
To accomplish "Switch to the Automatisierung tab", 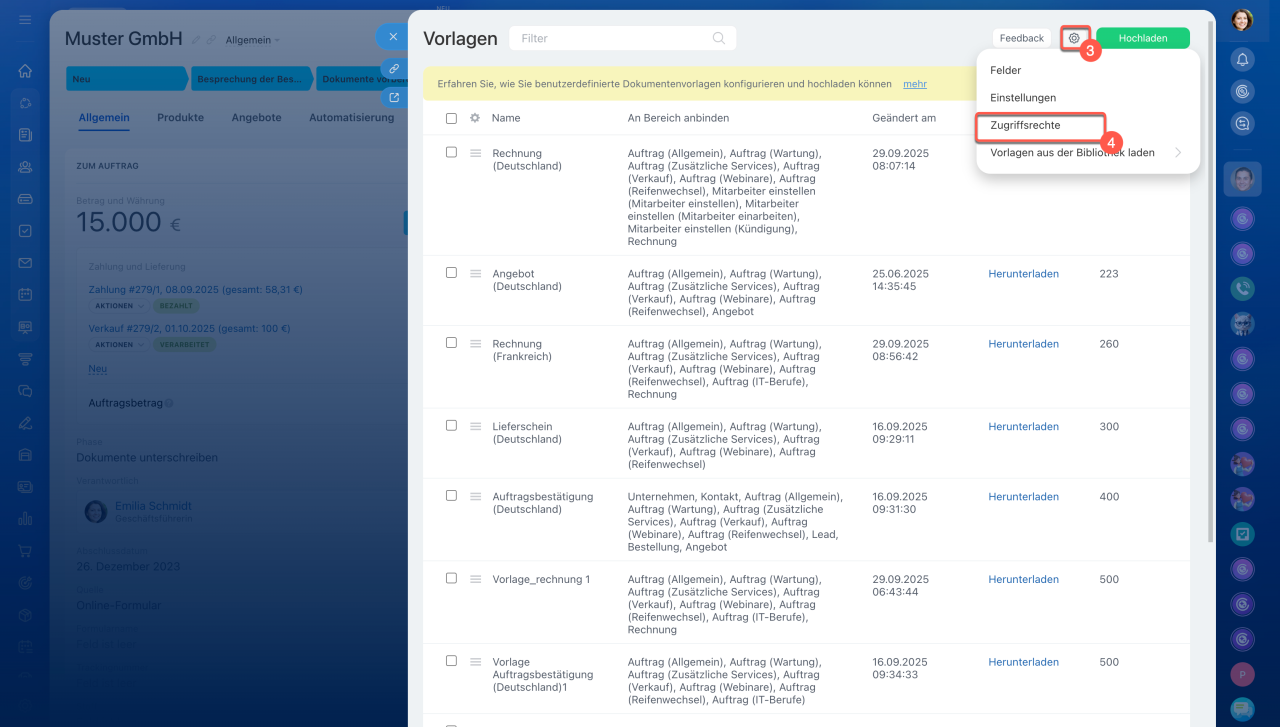I will click(351, 118).
